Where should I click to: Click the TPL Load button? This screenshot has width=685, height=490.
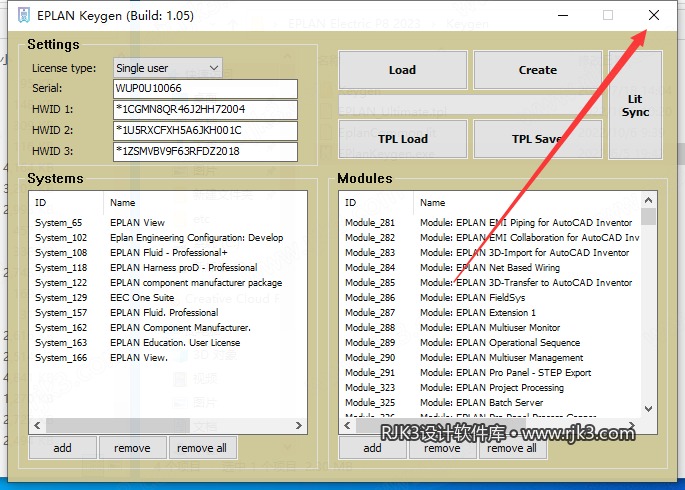(402, 139)
